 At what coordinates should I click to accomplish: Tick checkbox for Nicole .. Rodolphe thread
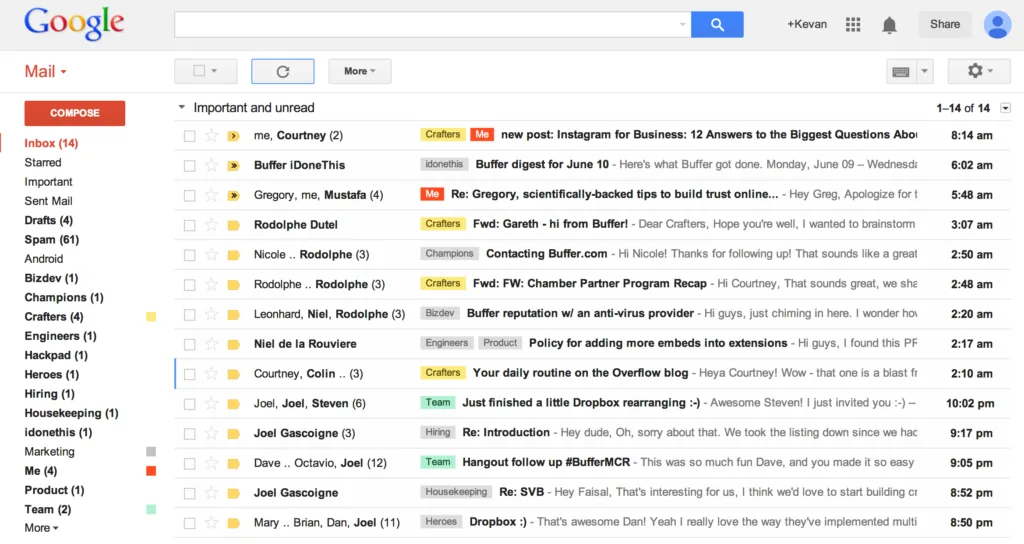[189, 255]
